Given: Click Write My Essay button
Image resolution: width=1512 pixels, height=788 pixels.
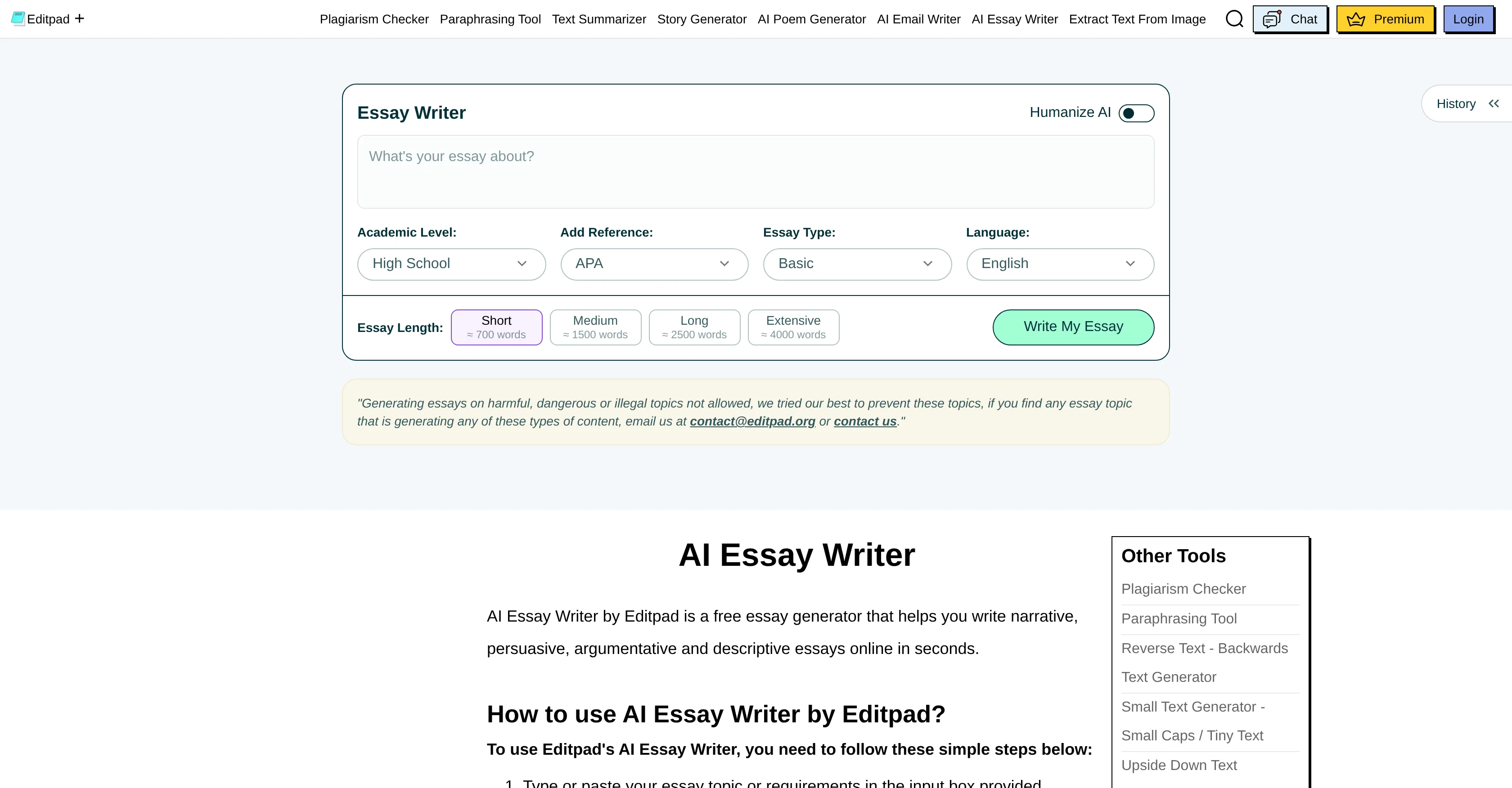Looking at the screenshot, I should [1073, 327].
